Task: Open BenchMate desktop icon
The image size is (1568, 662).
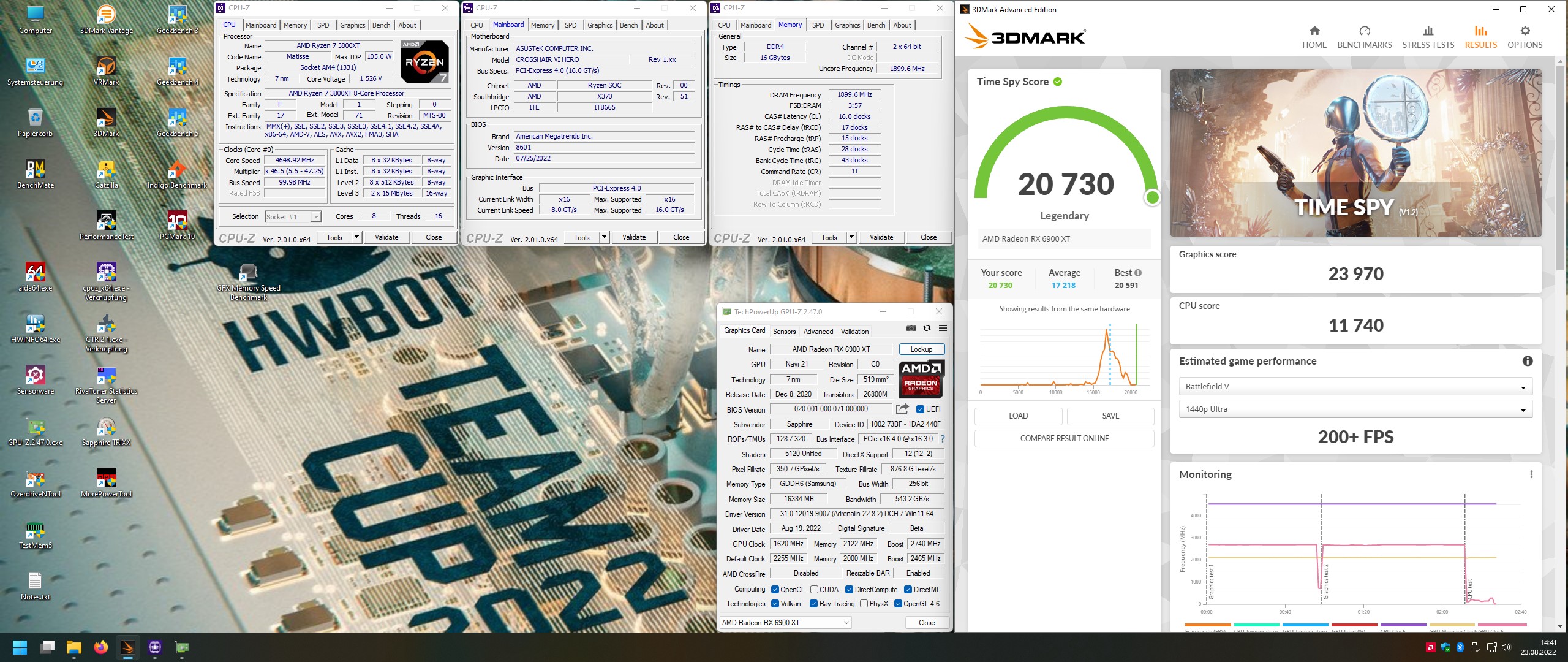Action: pyautogui.click(x=35, y=174)
